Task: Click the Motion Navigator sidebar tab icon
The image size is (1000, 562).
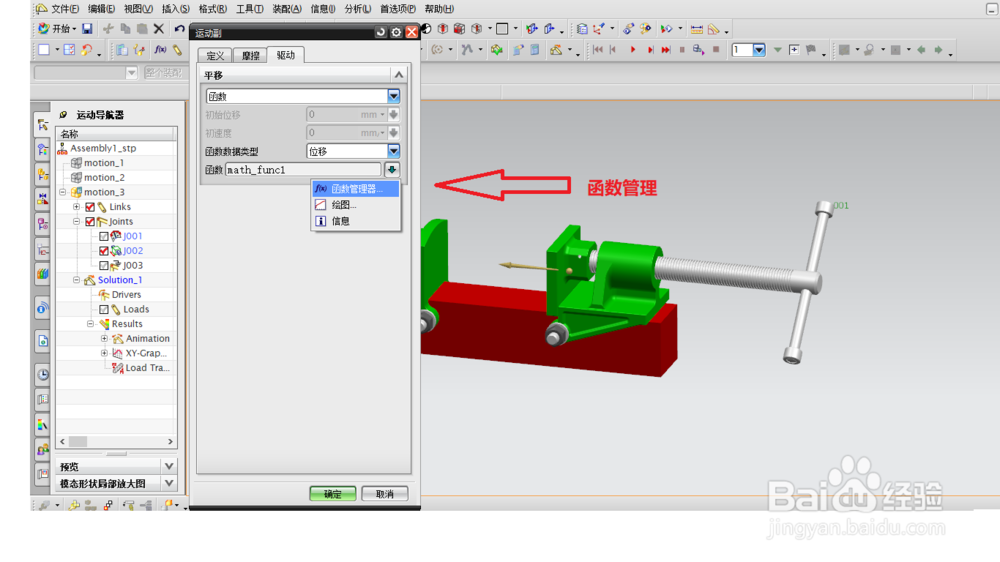Action: (x=43, y=125)
